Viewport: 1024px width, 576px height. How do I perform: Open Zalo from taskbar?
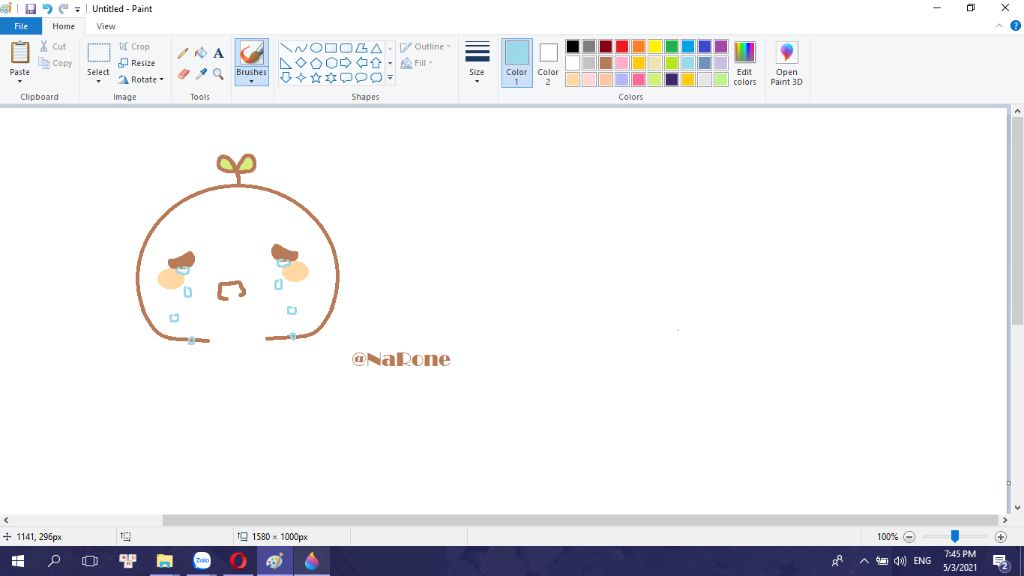(202, 561)
